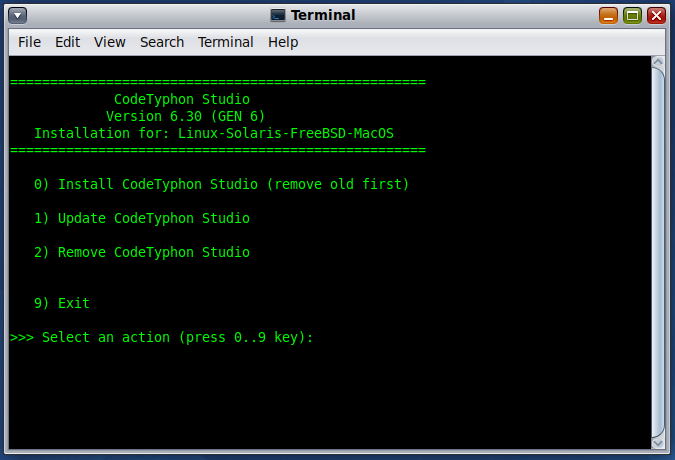Screen dimensions: 675x460
Task: Maximize the Terminal window
Action: (x=632, y=16)
